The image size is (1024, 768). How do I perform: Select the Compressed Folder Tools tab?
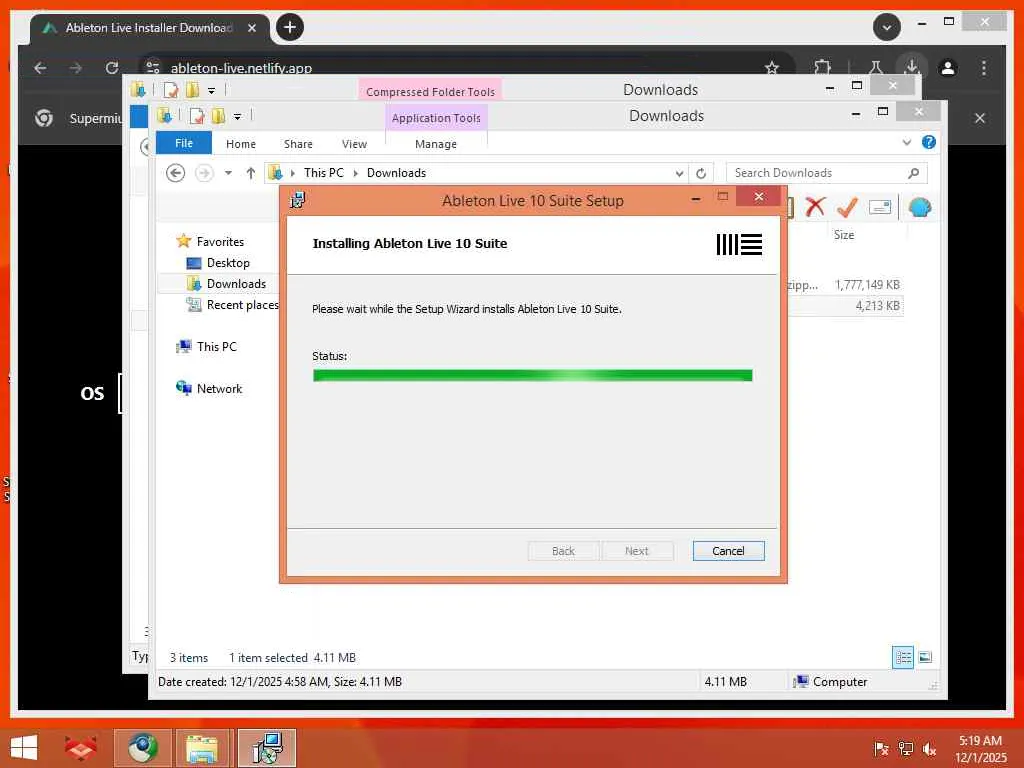tap(430, 91)
